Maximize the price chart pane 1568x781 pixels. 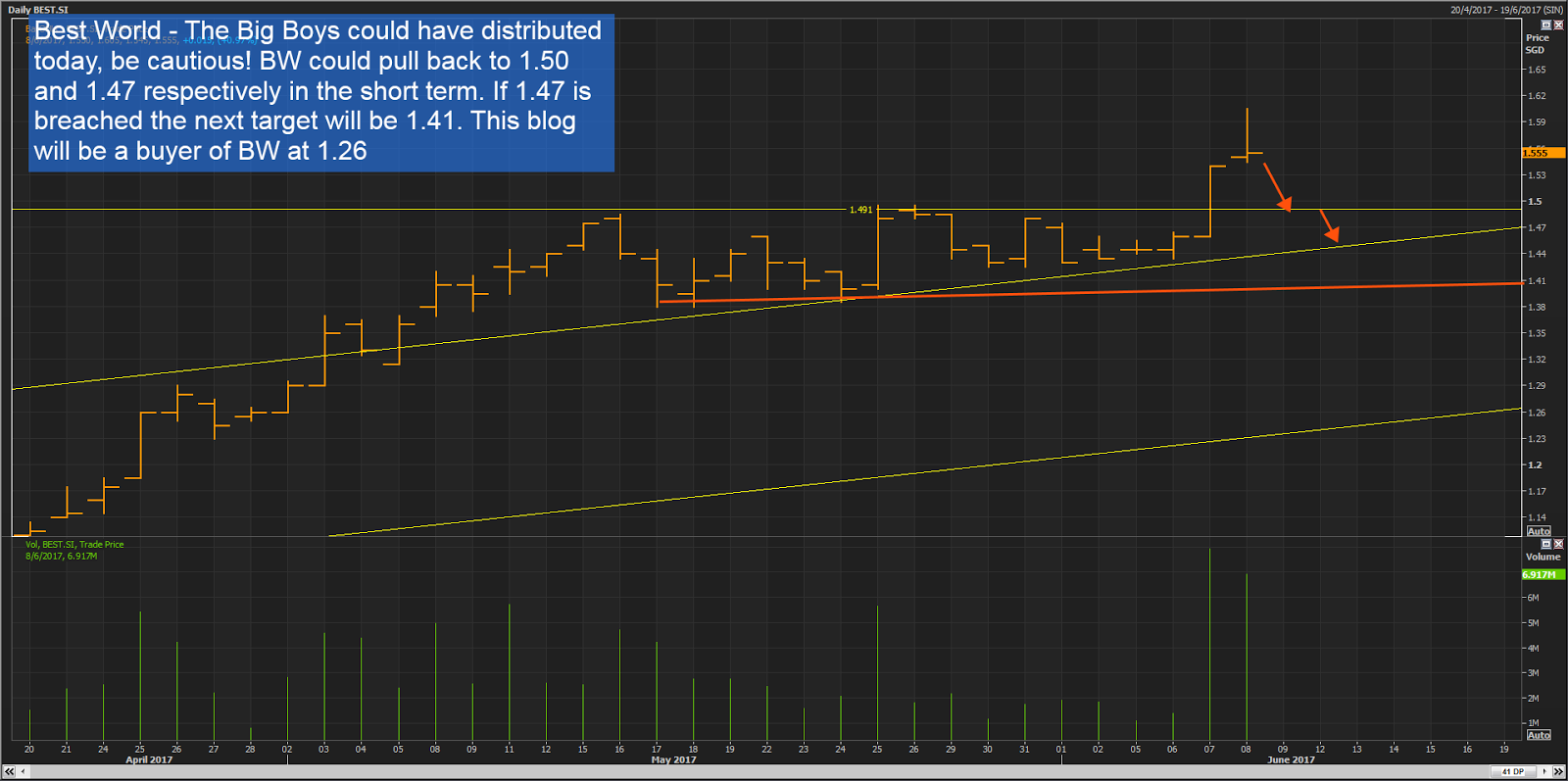1546,24
